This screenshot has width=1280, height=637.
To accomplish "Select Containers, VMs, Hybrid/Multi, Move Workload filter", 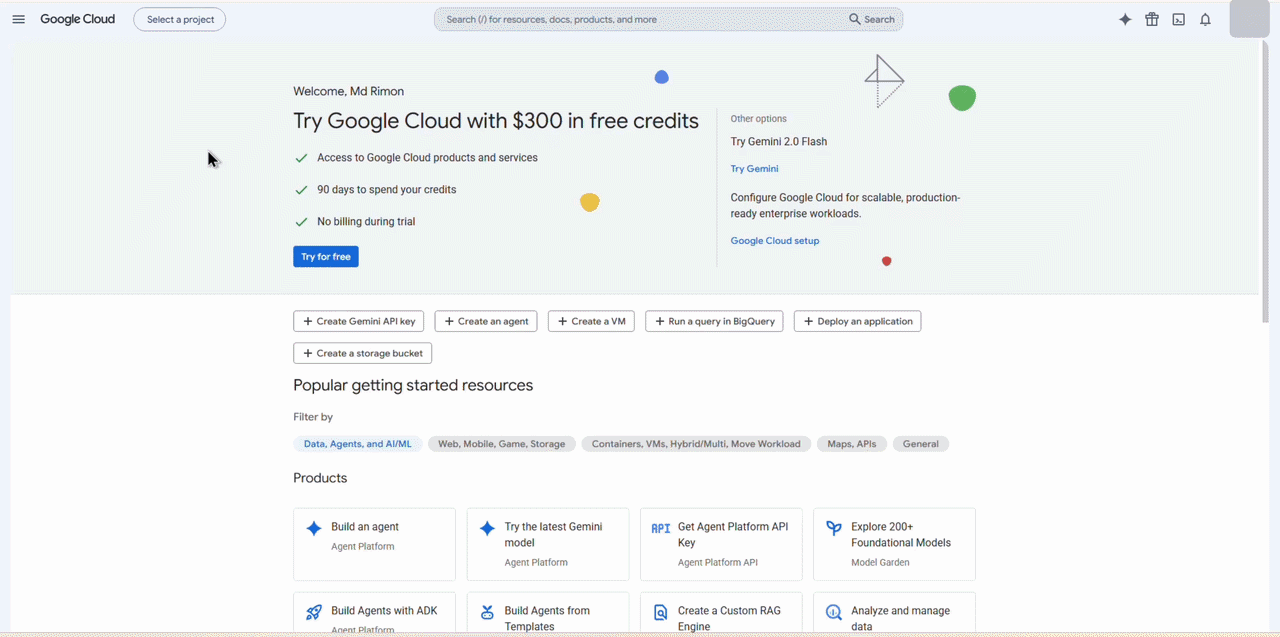I will pos(696,444).
